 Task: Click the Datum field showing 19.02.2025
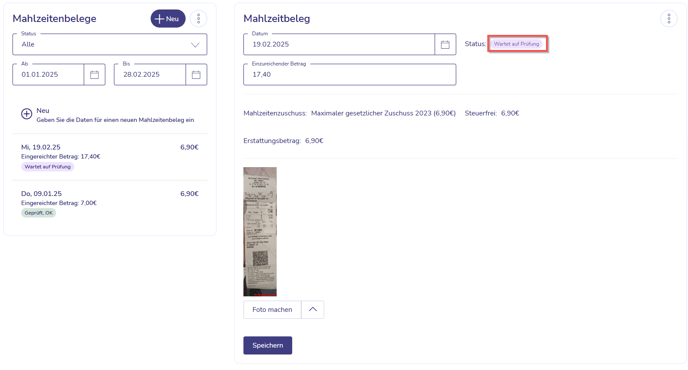click(339, 44)
